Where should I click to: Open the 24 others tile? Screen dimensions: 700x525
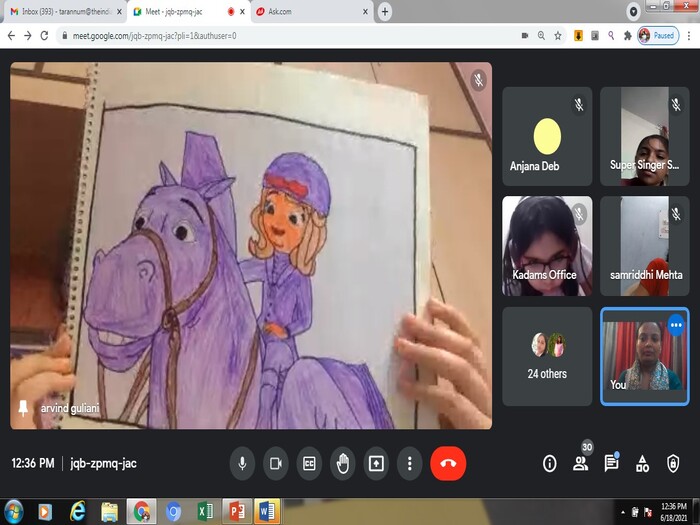tap(547, 356)
